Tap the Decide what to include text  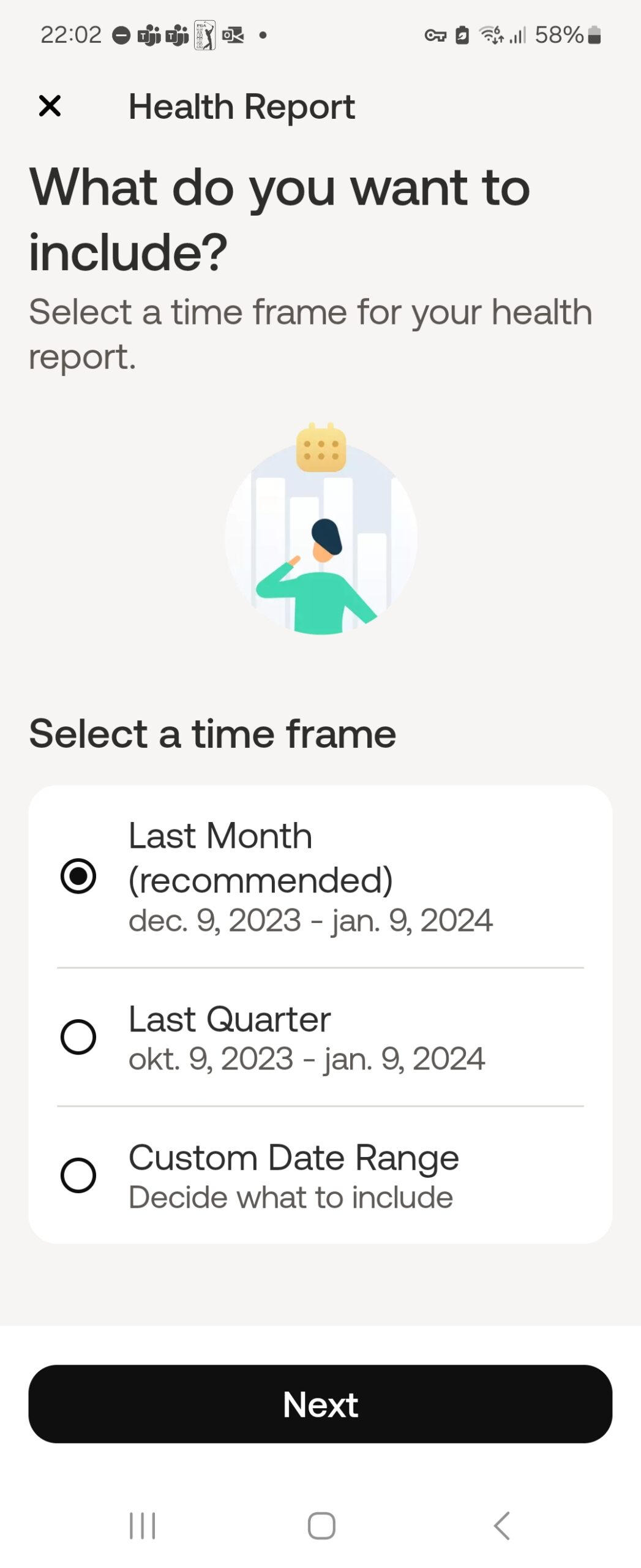tap(291, 1197)
